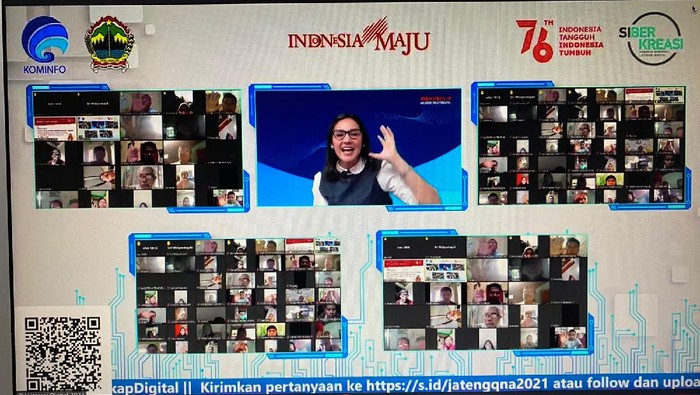Click the KOMINFO logo
Image resolution: width=700 pixels, height=395 pixels.
coord(45,45)
